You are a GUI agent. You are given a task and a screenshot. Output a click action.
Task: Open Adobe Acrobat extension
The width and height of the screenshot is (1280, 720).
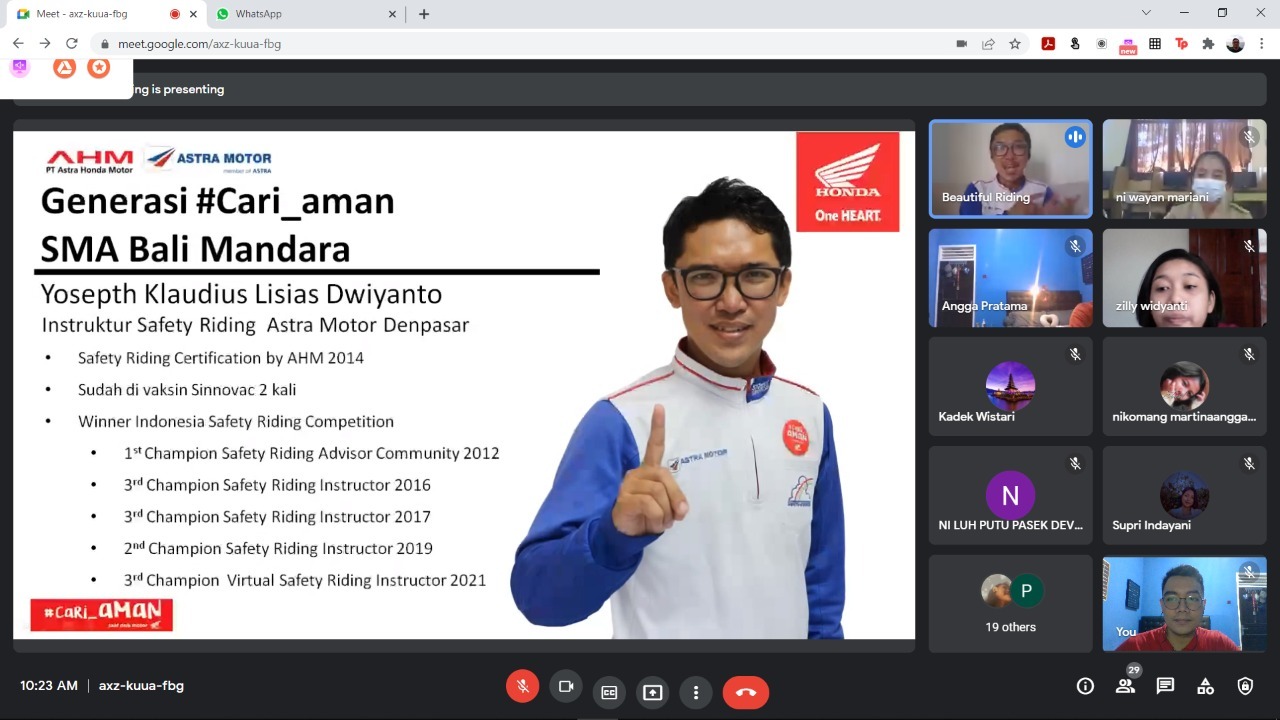1048,44
